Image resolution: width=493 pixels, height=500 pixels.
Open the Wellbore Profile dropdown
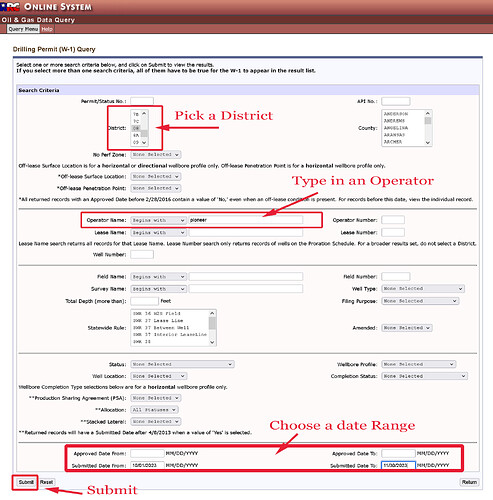pos(418,364)
